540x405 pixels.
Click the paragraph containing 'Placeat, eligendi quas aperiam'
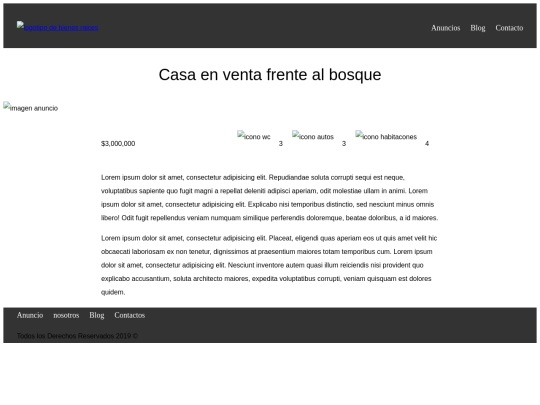click(270, 265)
